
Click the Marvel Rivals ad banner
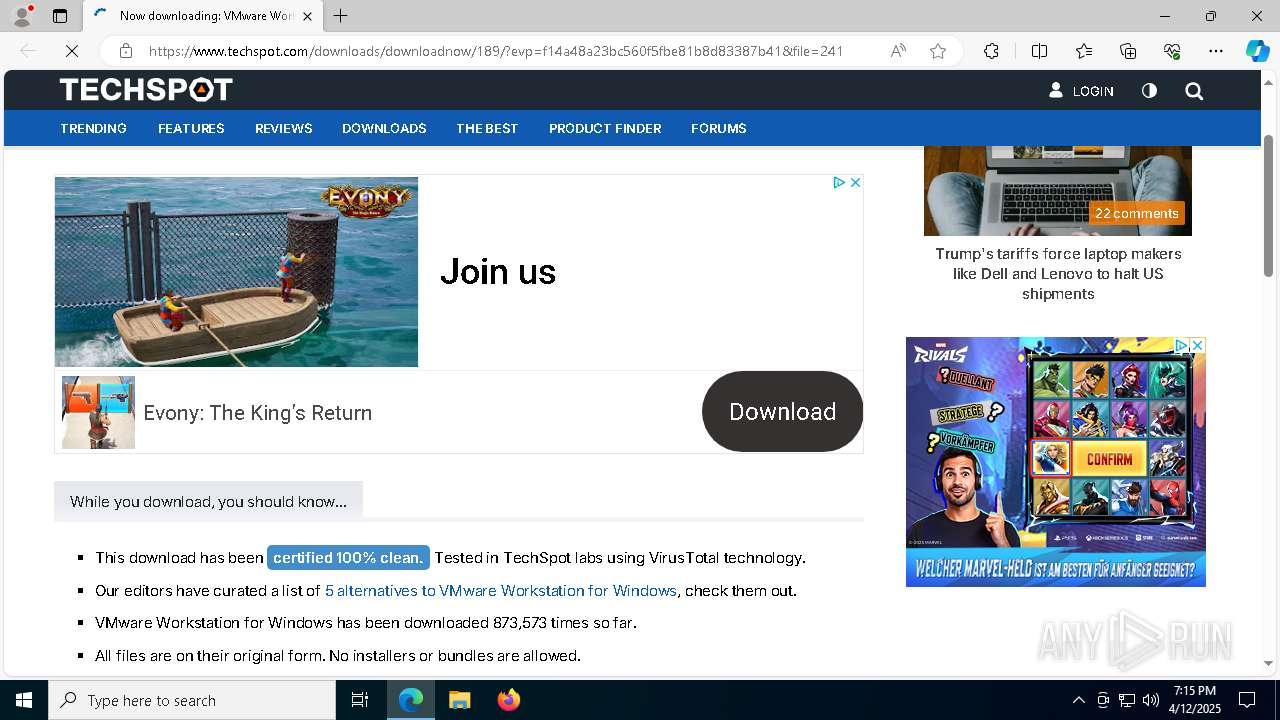coord(1056,462)
